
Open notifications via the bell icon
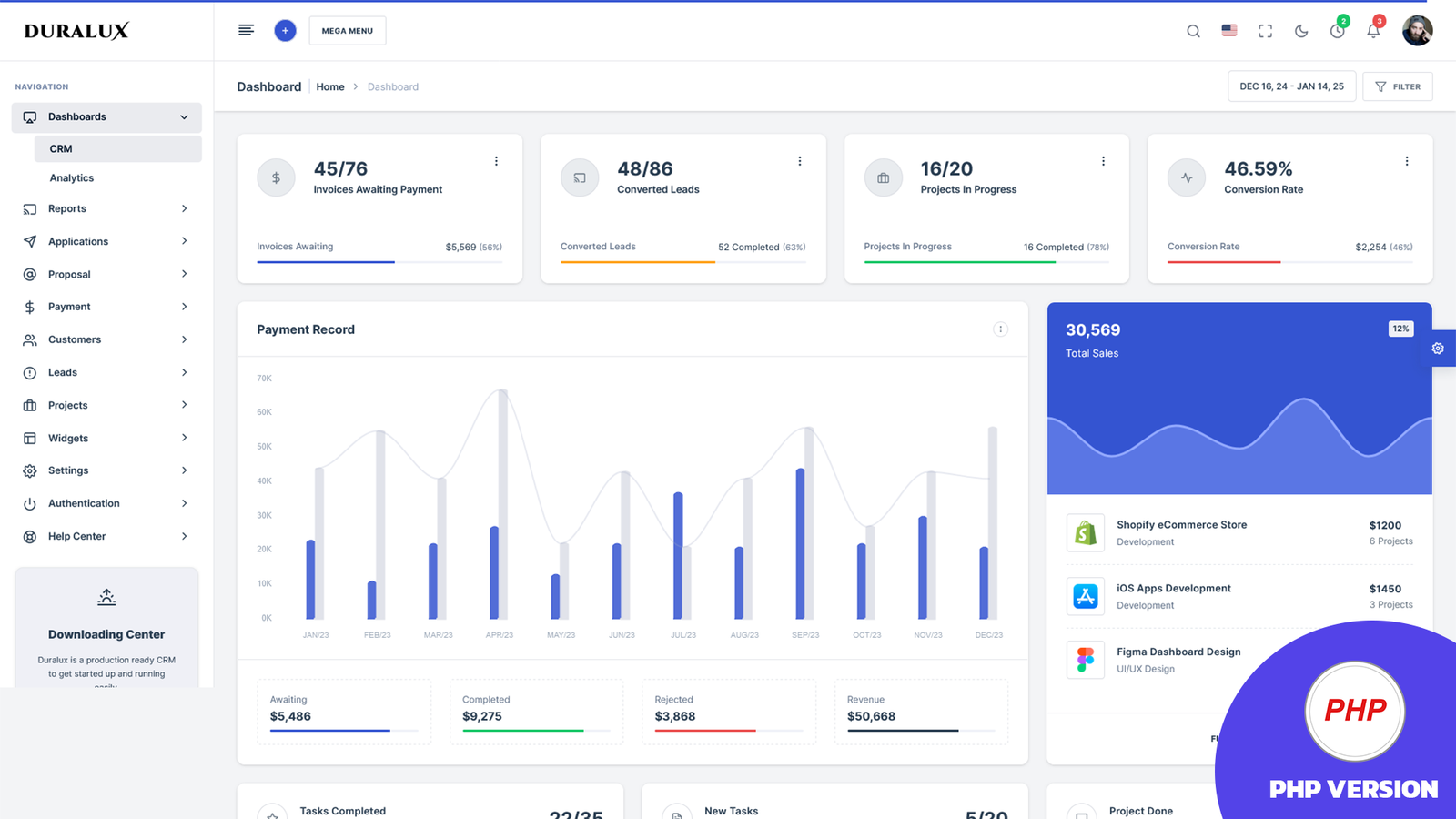coord(1373,30)
